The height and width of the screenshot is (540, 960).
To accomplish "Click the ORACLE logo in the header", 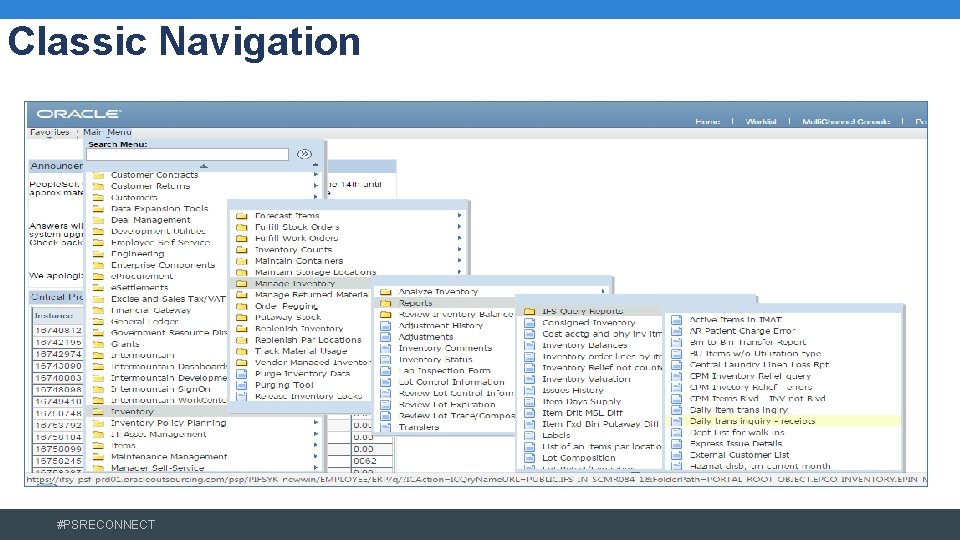I will pos(78,114).
